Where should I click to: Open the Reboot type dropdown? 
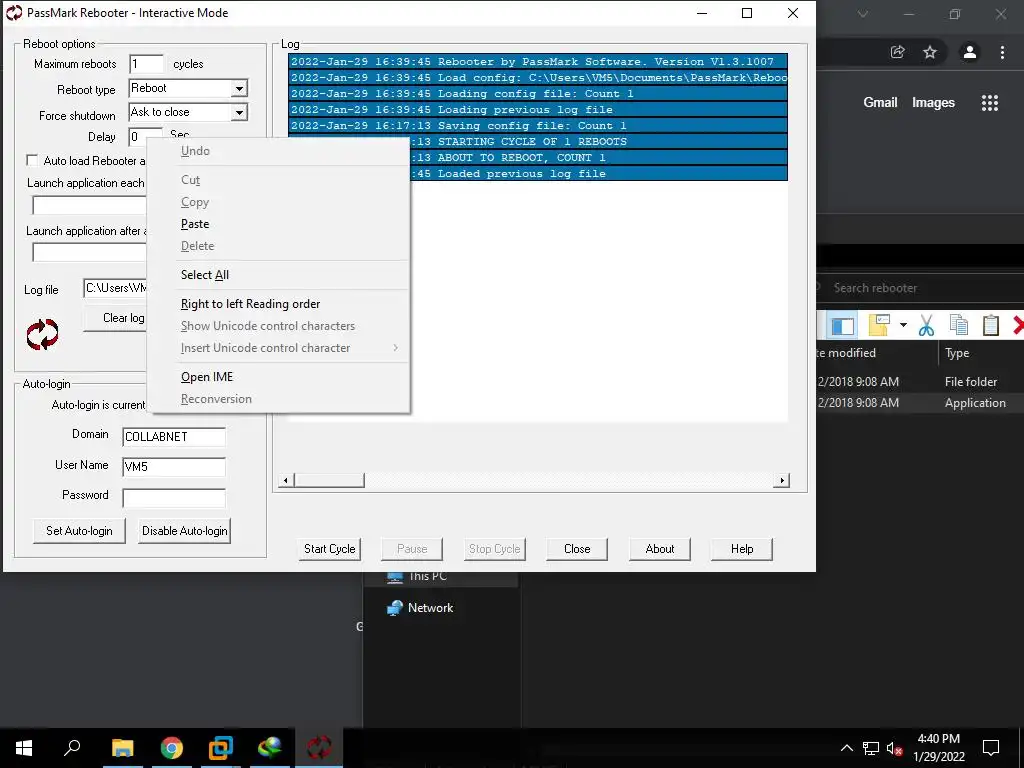[x=240, y=88]
